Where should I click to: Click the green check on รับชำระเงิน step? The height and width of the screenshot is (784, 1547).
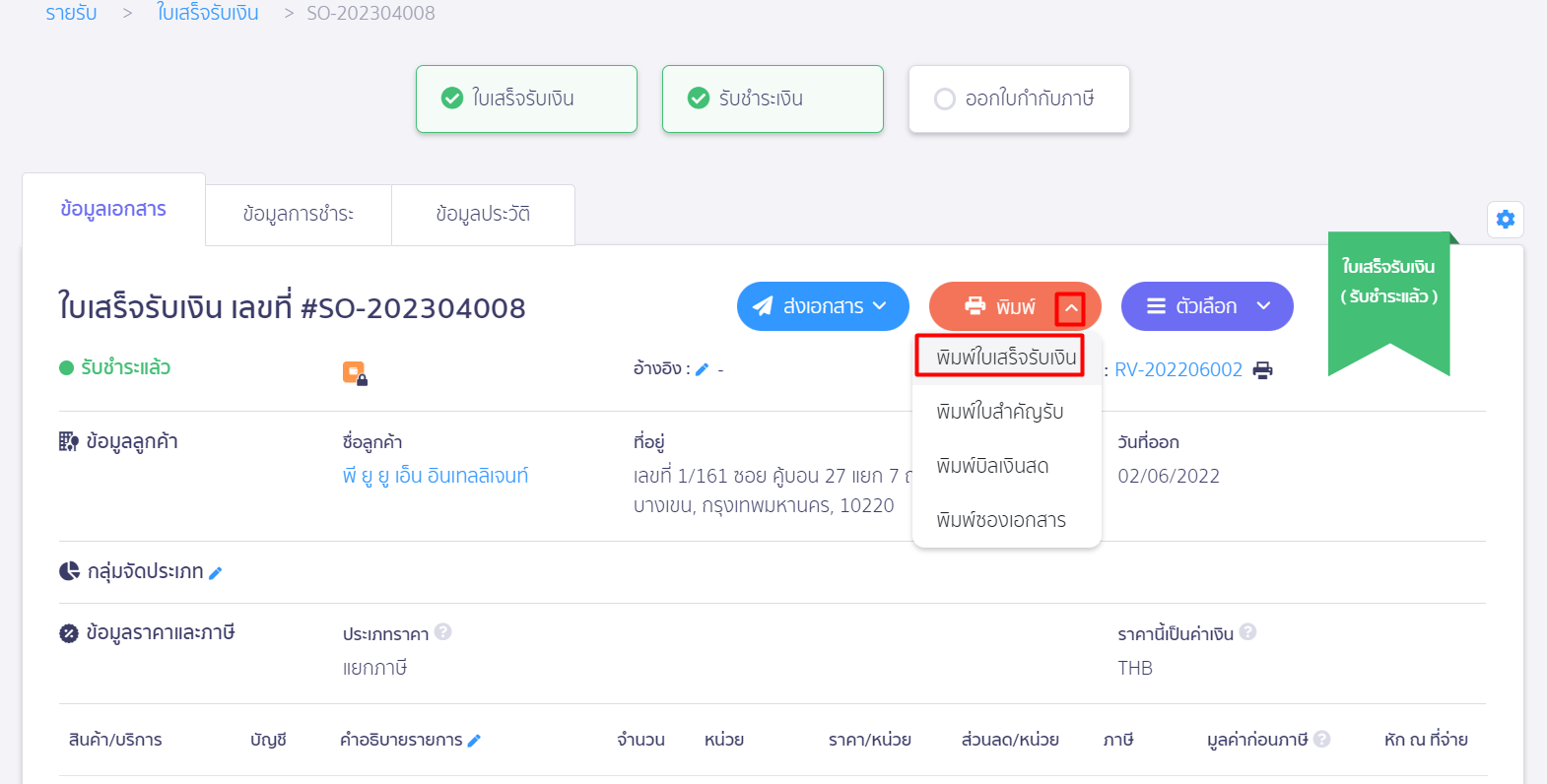click(699, 97)
